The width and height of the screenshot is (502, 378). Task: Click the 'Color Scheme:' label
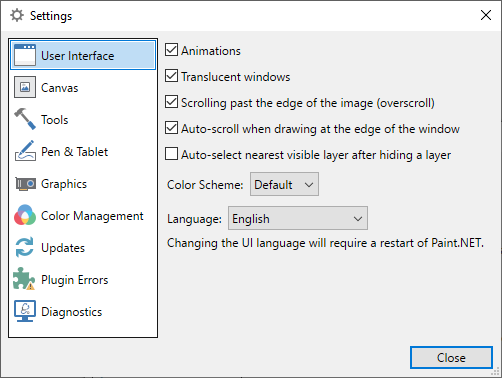click(x=205, y=185)
